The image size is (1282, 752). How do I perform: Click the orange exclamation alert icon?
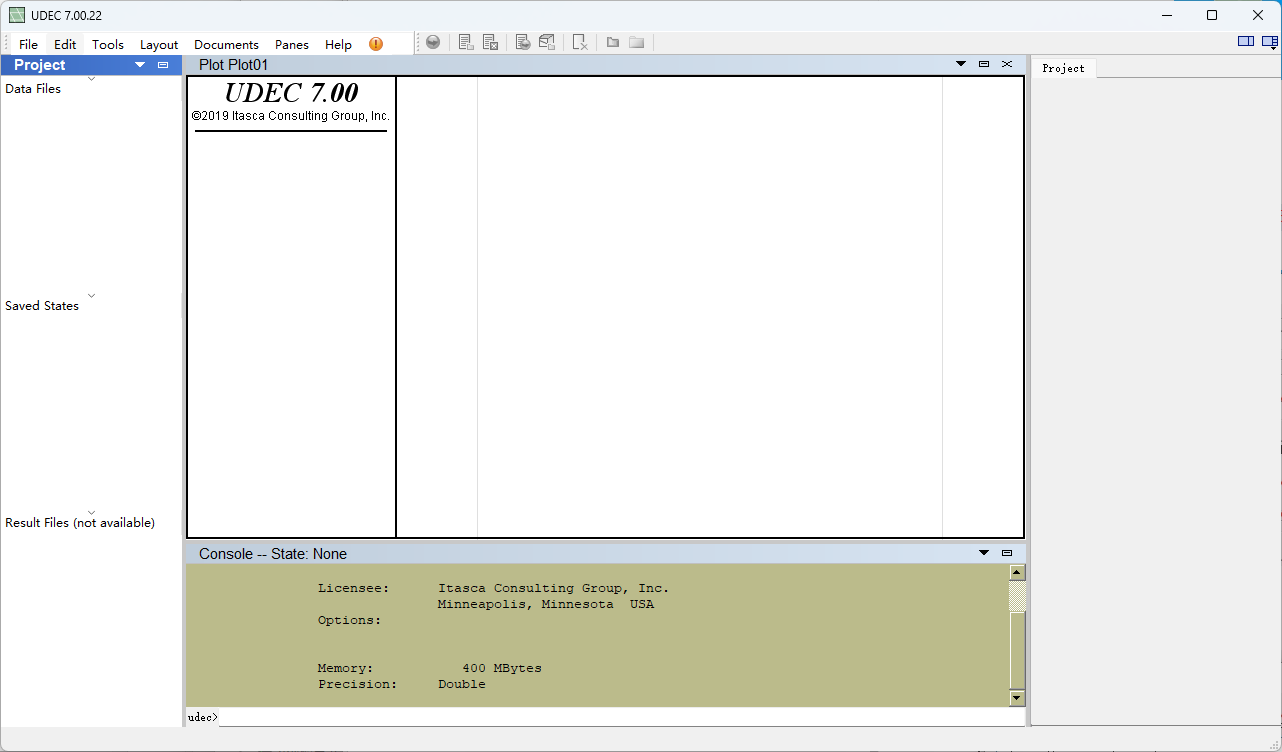(x=376, y=44)
